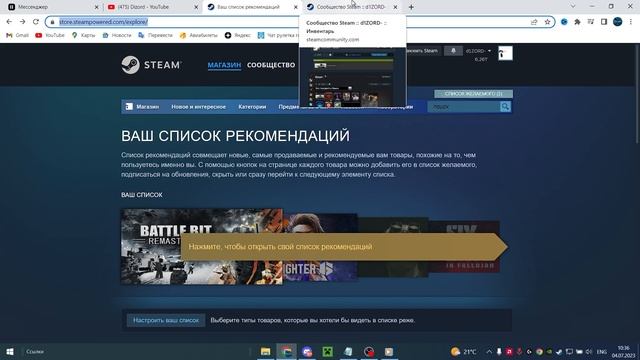Open the Minecraft taskbar icon
Viewport: 640px width, 360px height.
[x=327, y=351]
